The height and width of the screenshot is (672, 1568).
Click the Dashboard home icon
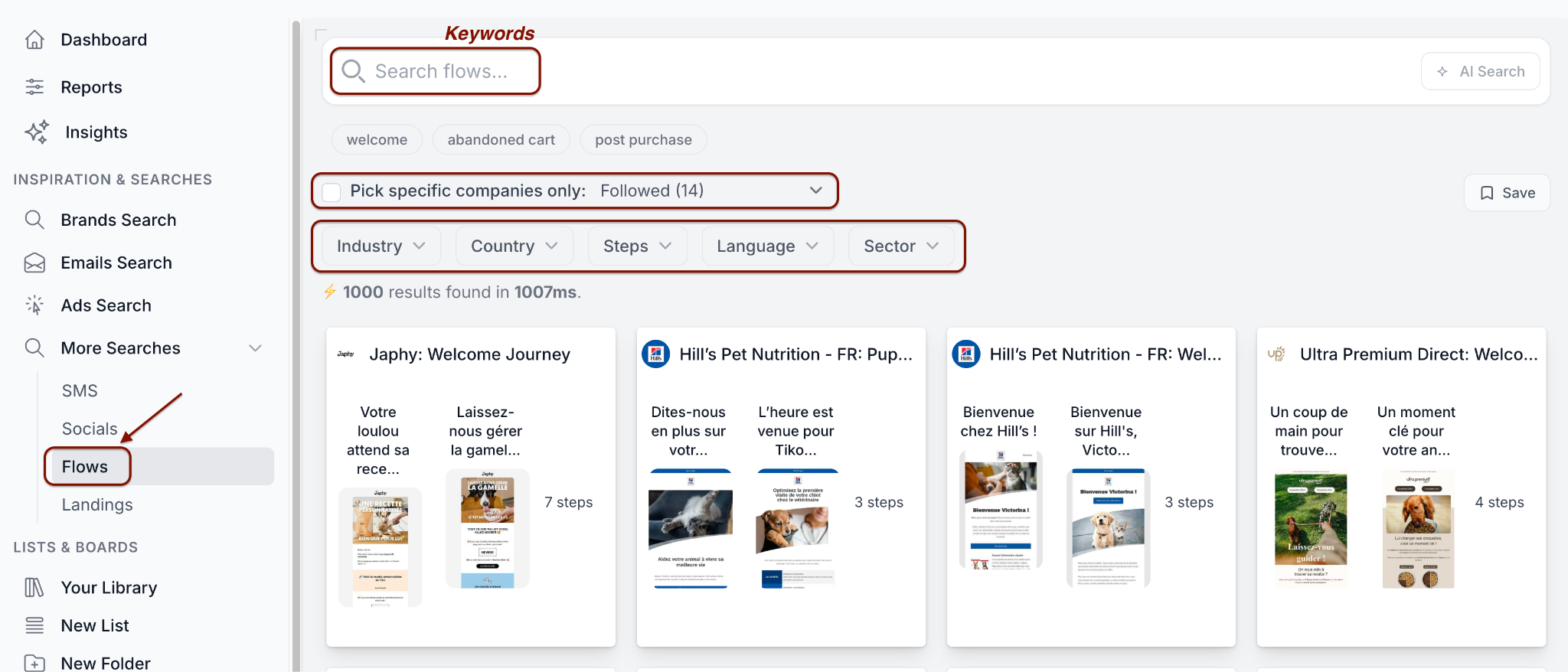click(x=34, y=40)
